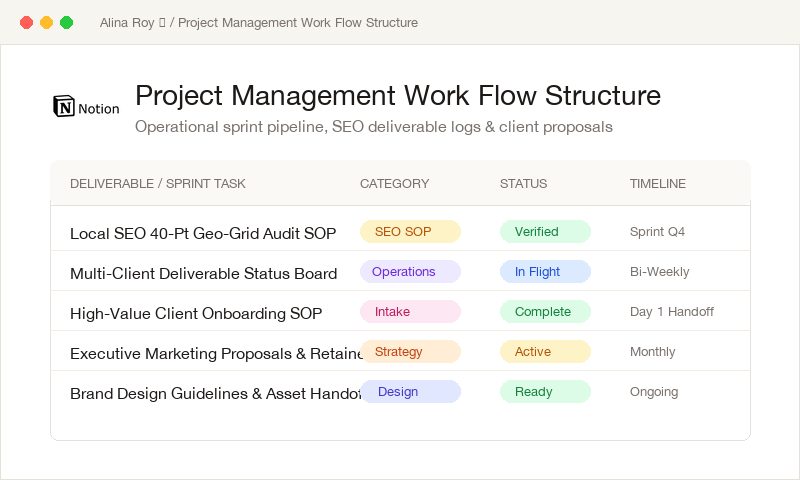Click the Active status pill
The width and height of the screenshot is (800, 480).
[x=545, y=351]
